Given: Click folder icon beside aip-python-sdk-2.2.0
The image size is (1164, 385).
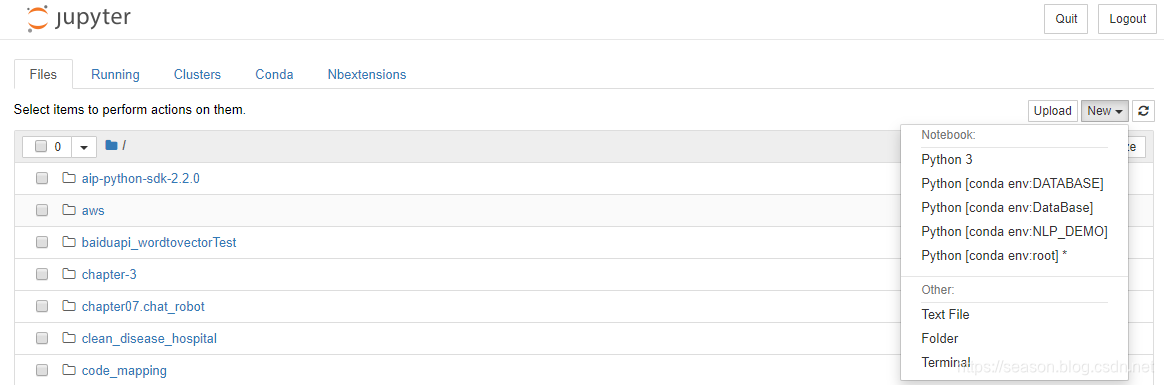Looking at the screenshot, I should [70, 179].
